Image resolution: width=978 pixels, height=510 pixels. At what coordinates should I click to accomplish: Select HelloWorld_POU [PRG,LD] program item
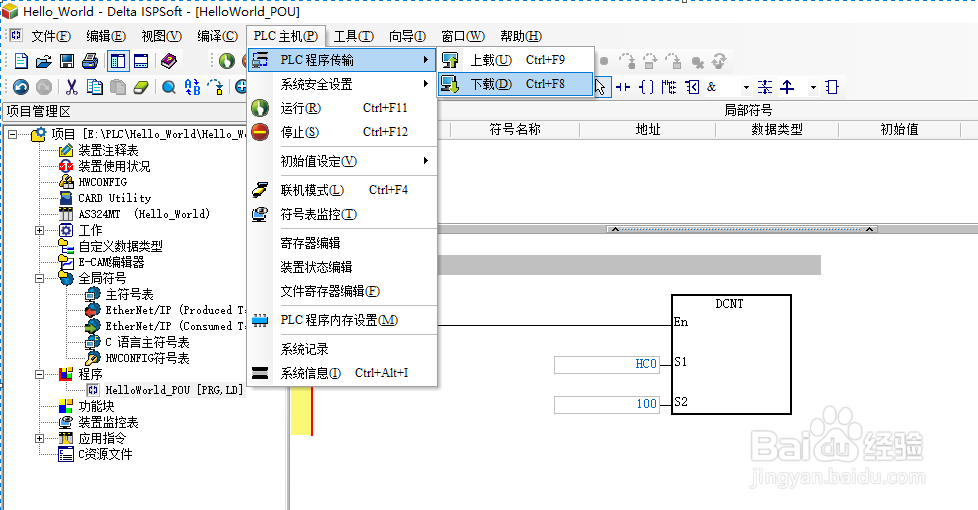173,390
